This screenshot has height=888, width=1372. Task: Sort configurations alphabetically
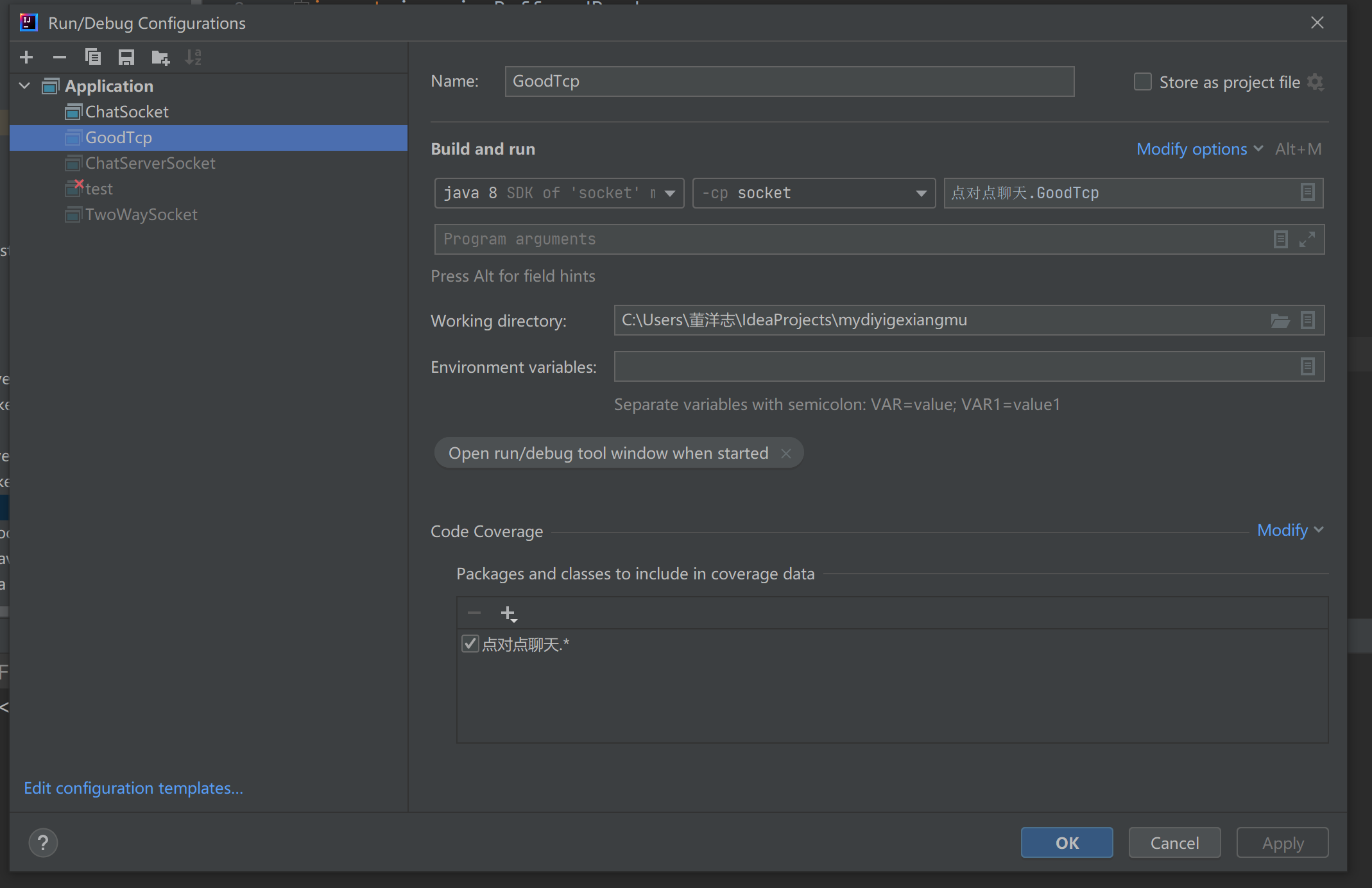click(193, 57)
